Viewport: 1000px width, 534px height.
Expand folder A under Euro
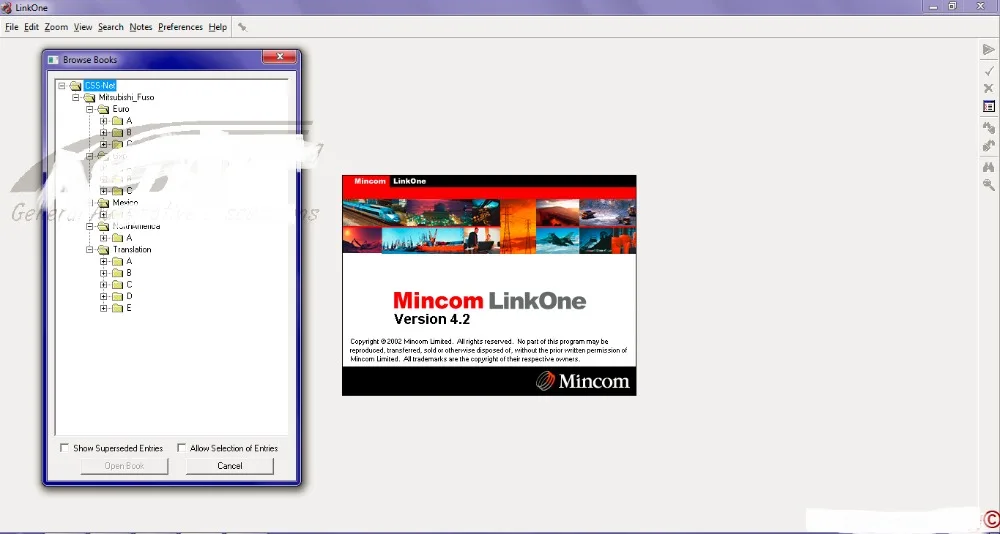click(x=104, y=121)
